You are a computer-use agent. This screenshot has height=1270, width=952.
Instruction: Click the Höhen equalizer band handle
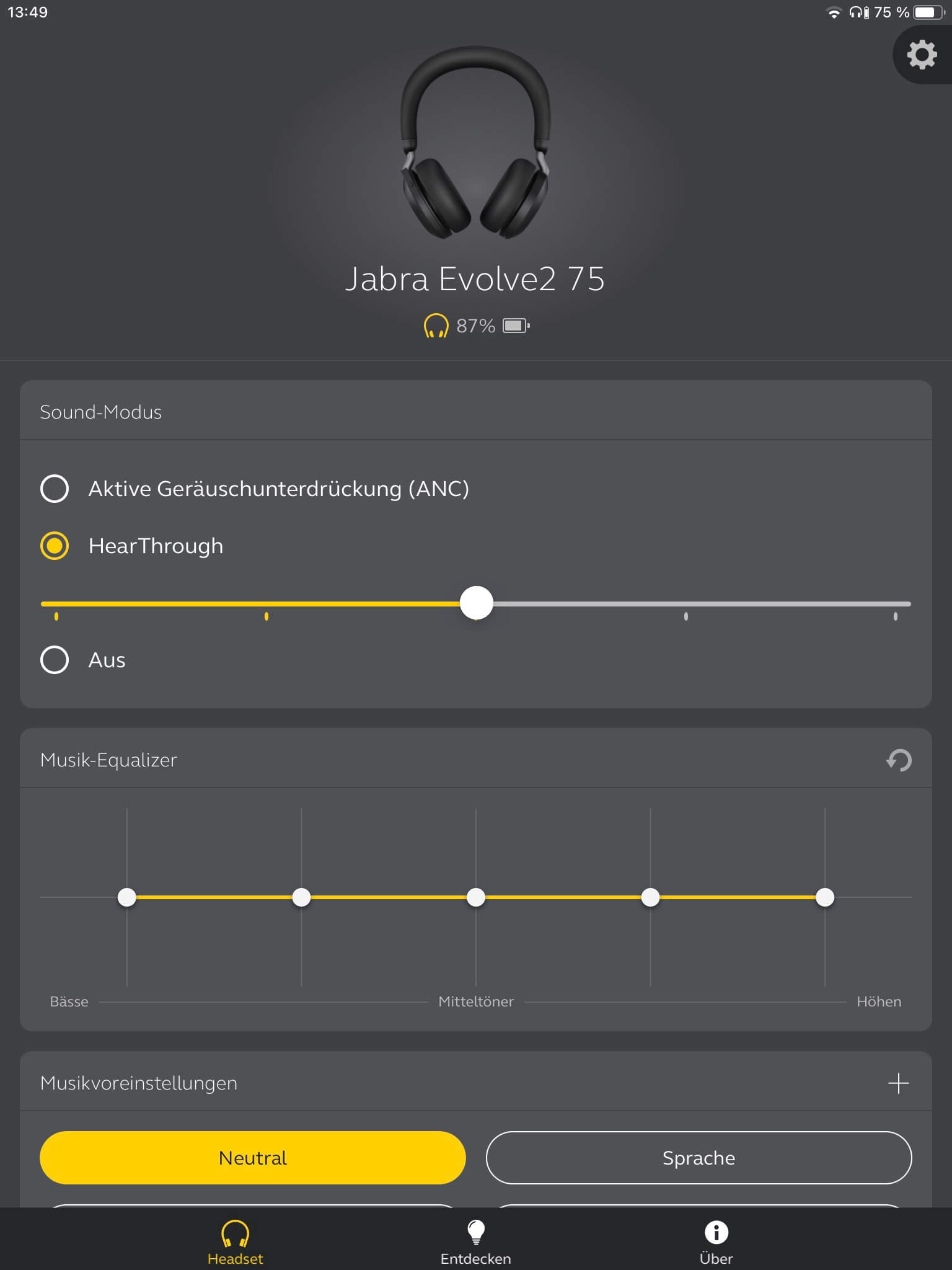pos(825,897)
